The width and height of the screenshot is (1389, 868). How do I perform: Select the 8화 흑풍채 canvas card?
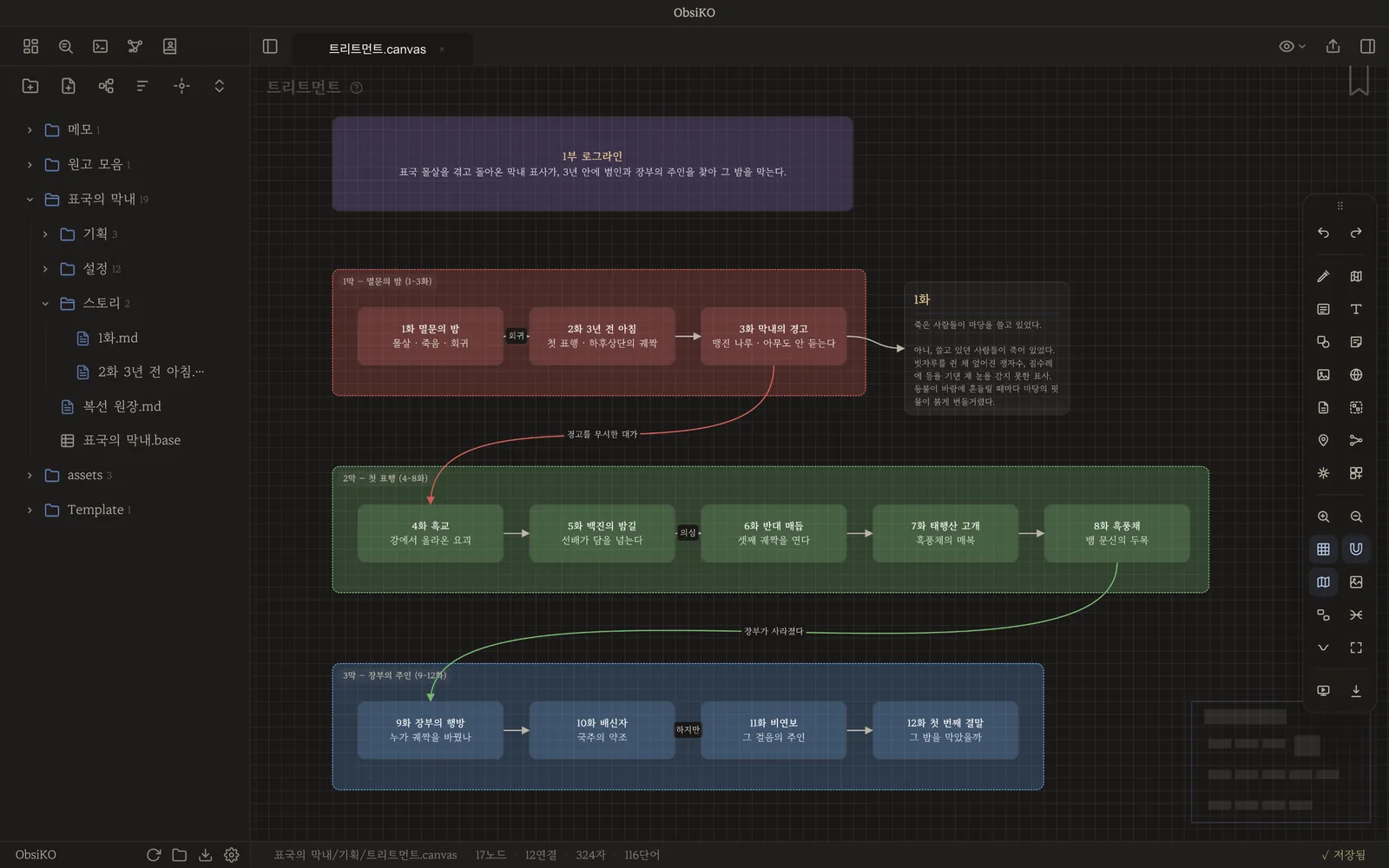(x=1116, y=533)
